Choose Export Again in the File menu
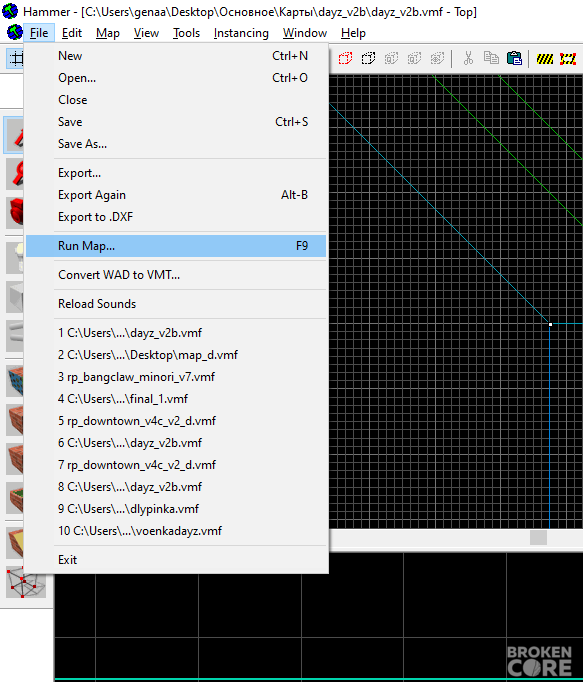The width and height of the screenshot is (583, 682). (x=176, y=195)
